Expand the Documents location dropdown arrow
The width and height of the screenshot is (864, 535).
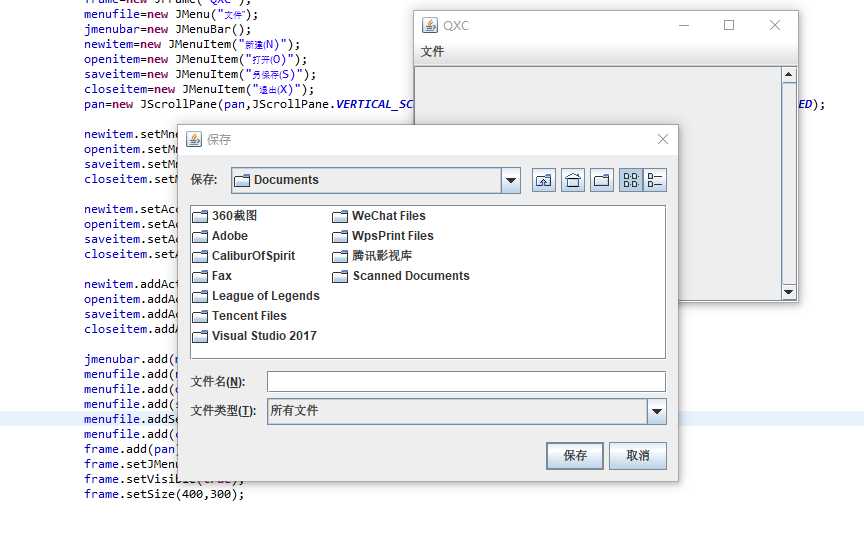[x=511, y=180]
